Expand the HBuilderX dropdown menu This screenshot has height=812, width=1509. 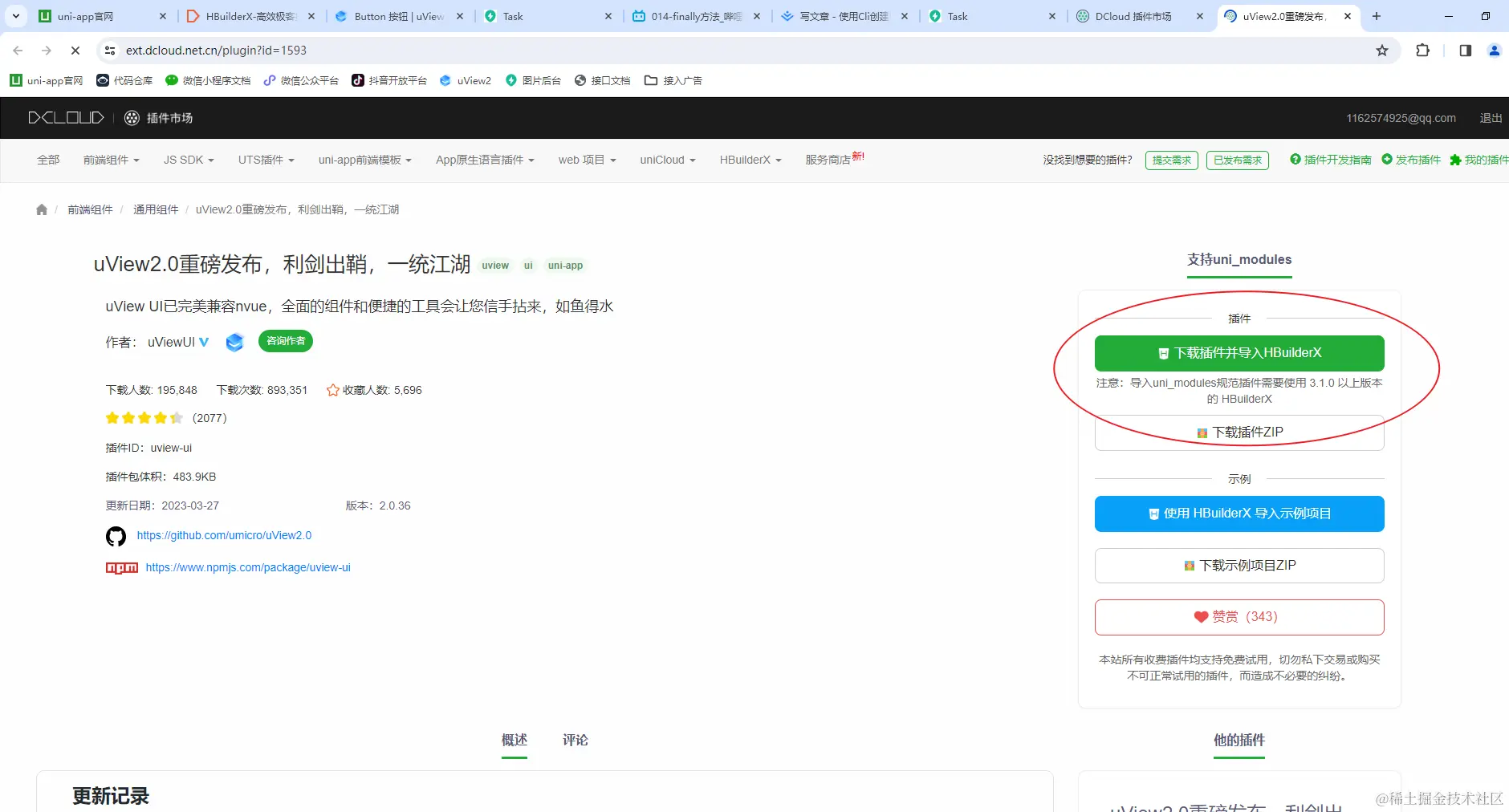coord(750,160)
